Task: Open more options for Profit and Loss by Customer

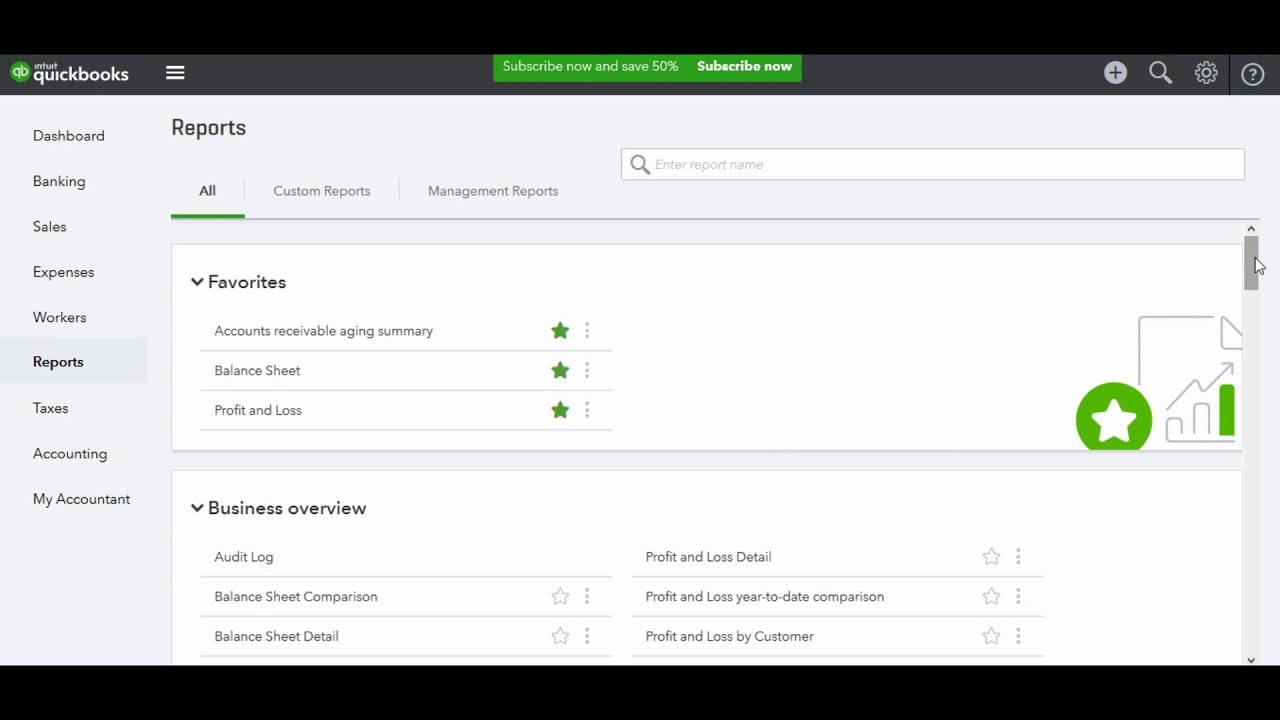Action: pos(1018,636)
